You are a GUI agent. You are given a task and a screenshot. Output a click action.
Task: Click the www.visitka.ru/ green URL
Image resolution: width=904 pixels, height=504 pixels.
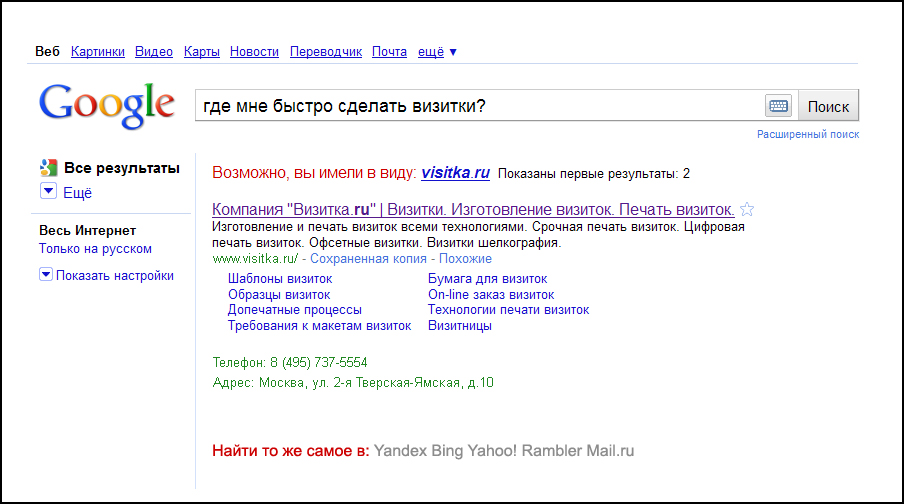255,259
